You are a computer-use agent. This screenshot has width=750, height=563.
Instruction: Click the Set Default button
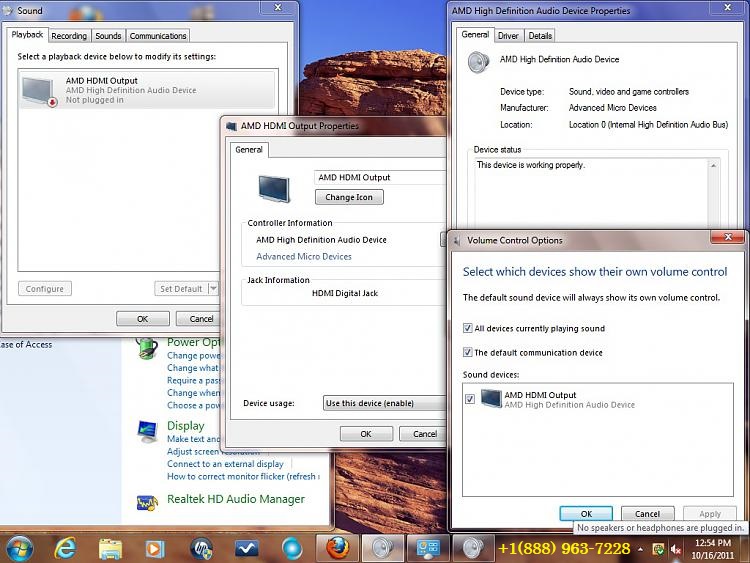click(181, 288)
